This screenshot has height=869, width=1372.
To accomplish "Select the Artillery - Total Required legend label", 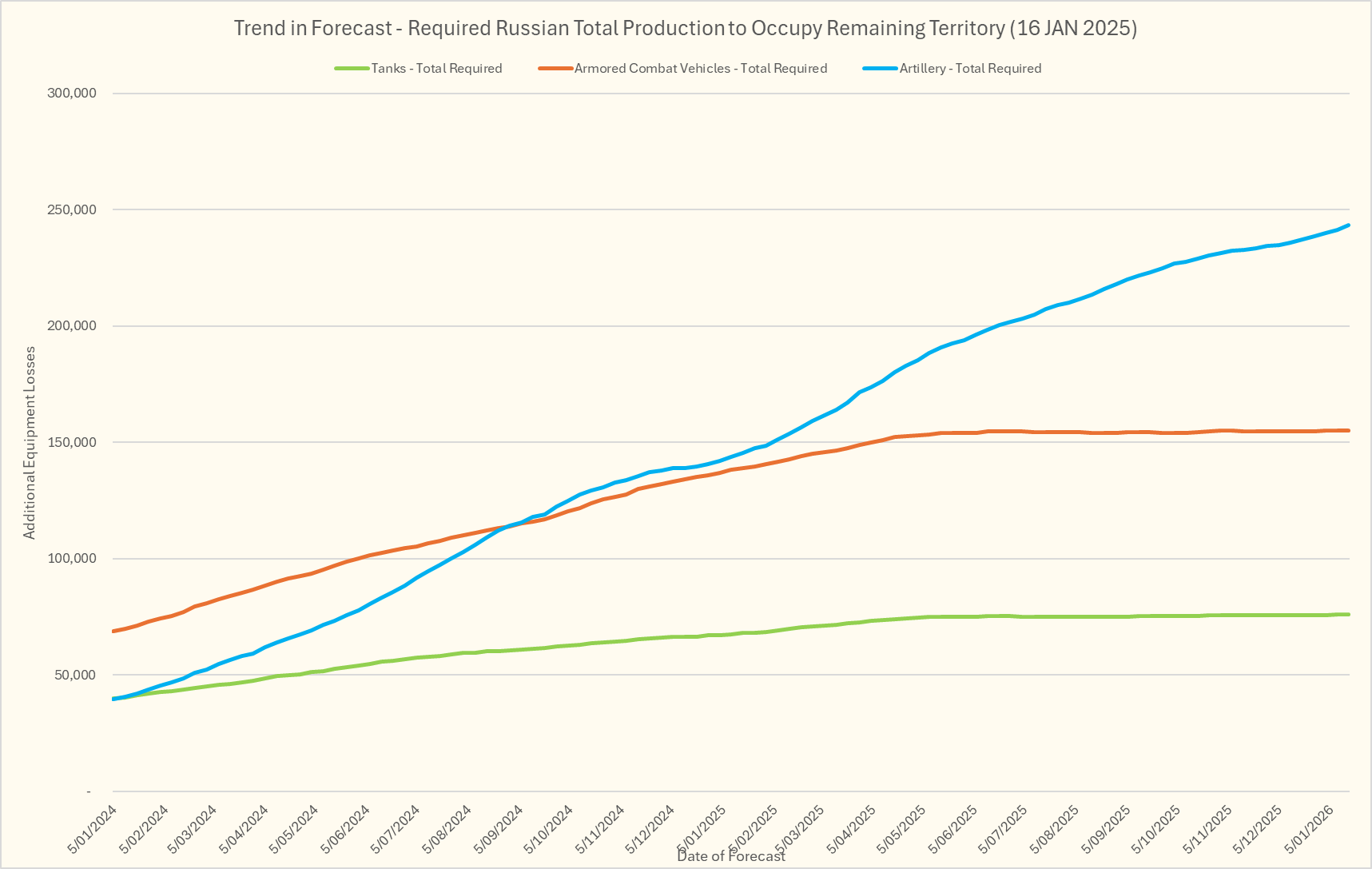I will click(970, 69).
